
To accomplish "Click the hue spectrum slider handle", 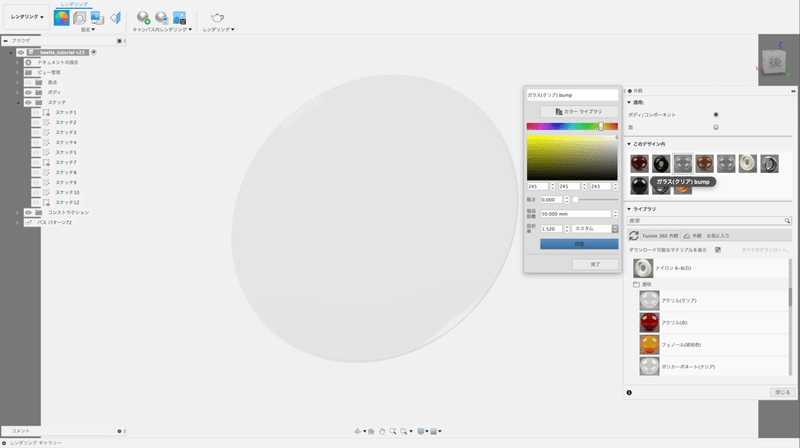I will (601, 127).
